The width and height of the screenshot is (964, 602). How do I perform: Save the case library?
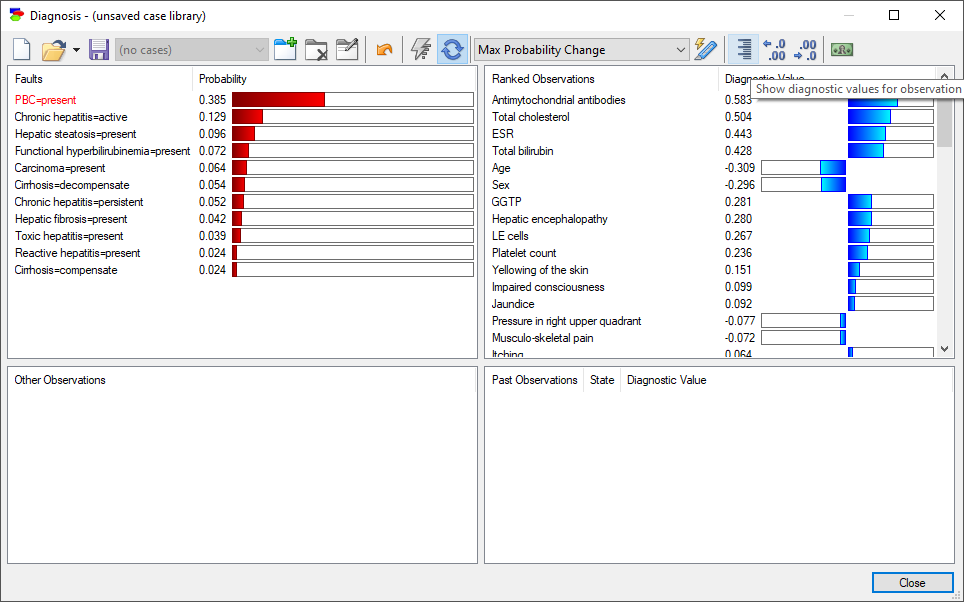pos(99,49)
